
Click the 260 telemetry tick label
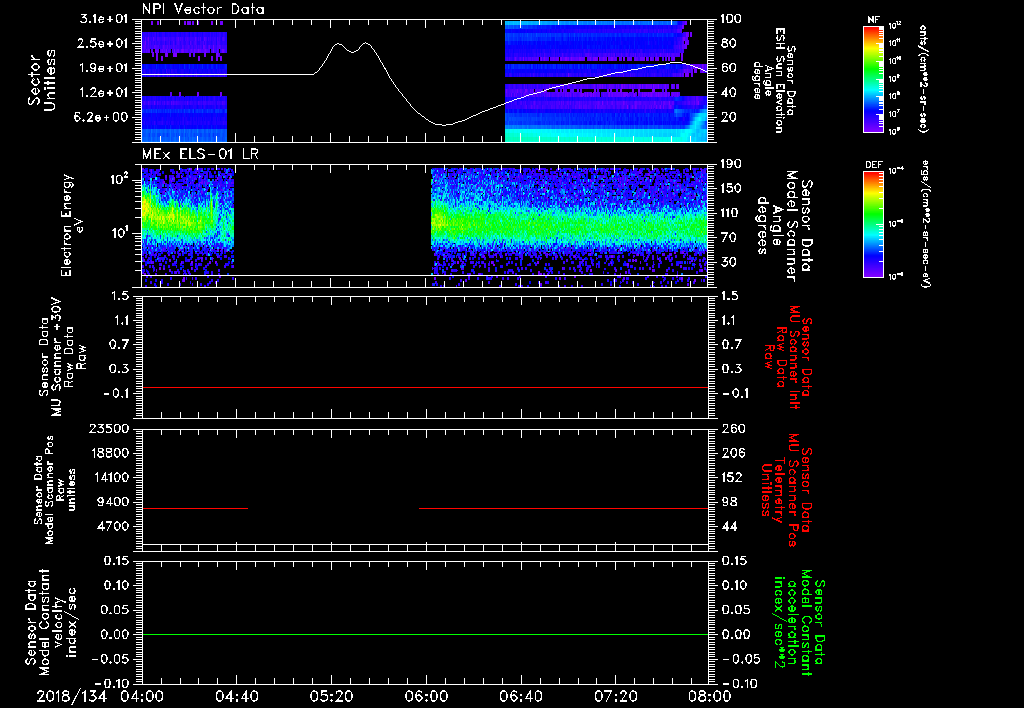732,428
